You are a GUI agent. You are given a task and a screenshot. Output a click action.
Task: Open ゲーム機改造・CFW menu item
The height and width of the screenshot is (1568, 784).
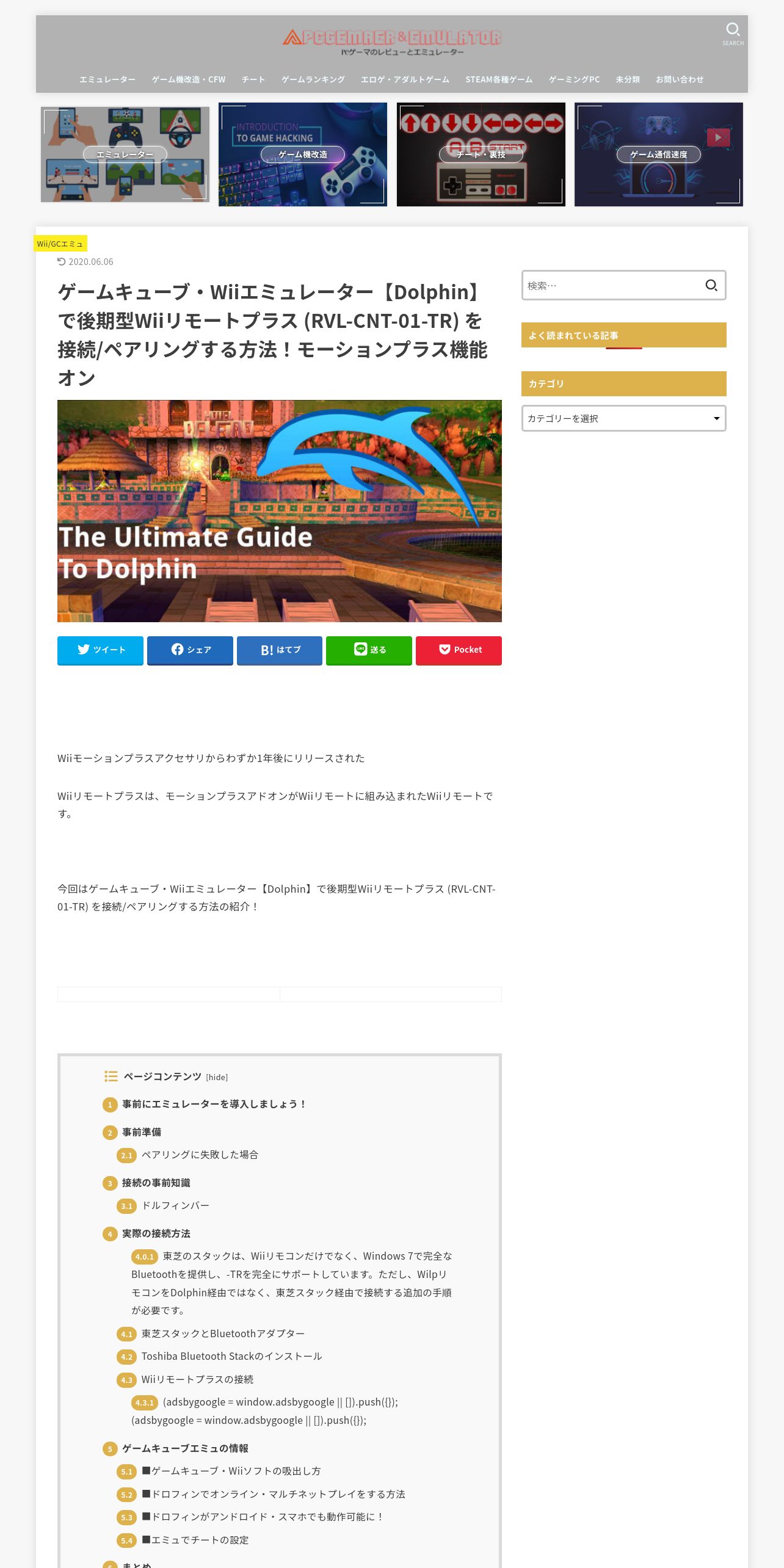[189, 79]
